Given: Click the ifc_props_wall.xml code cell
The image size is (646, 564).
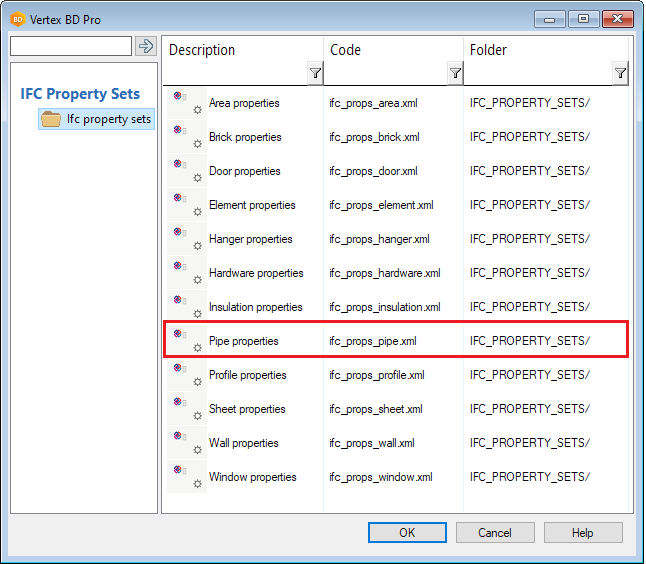Looking at the screenshot, I should click(x=372, y=443).
